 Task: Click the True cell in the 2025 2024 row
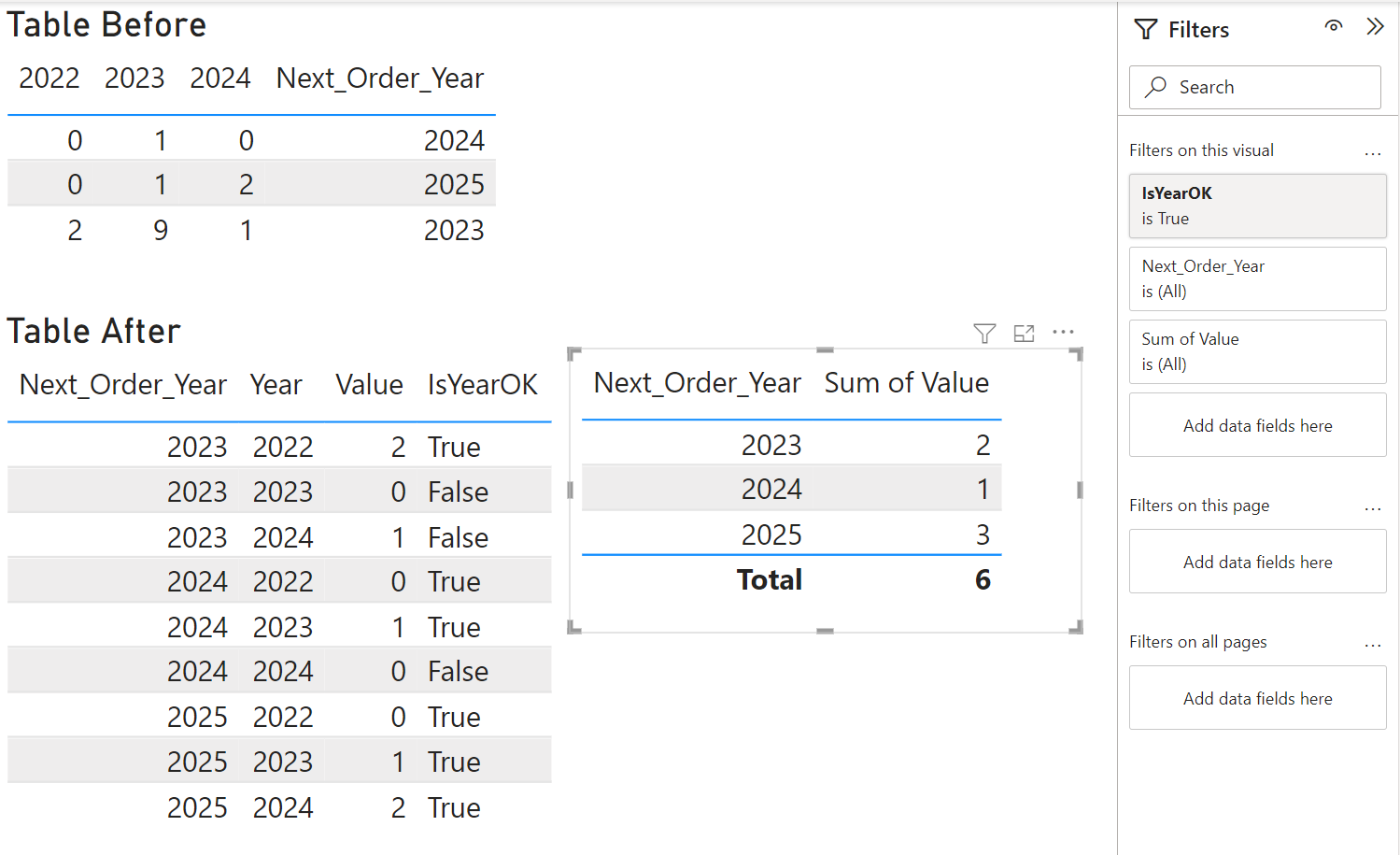454,808
